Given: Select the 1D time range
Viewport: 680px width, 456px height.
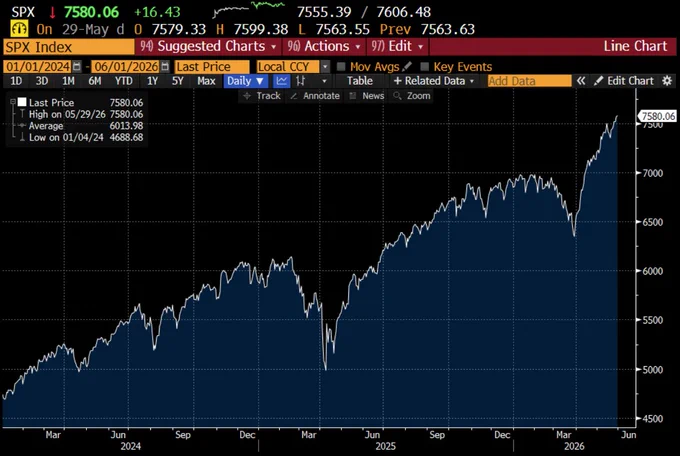Looking at the screenshot, I should [x=16, y=81].
